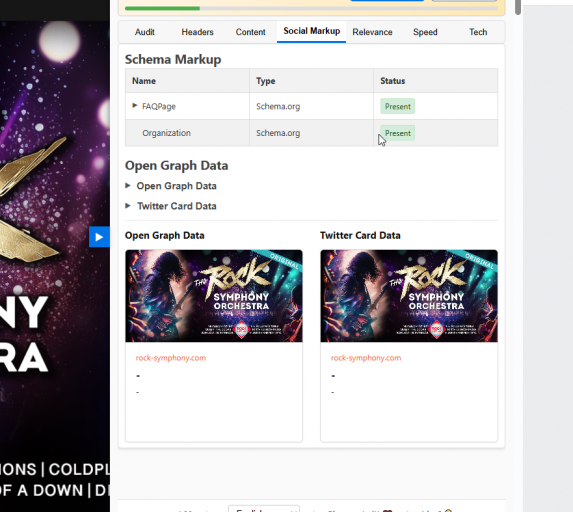
Task: Click the Open Graph preview image
Action: point(214,296)
